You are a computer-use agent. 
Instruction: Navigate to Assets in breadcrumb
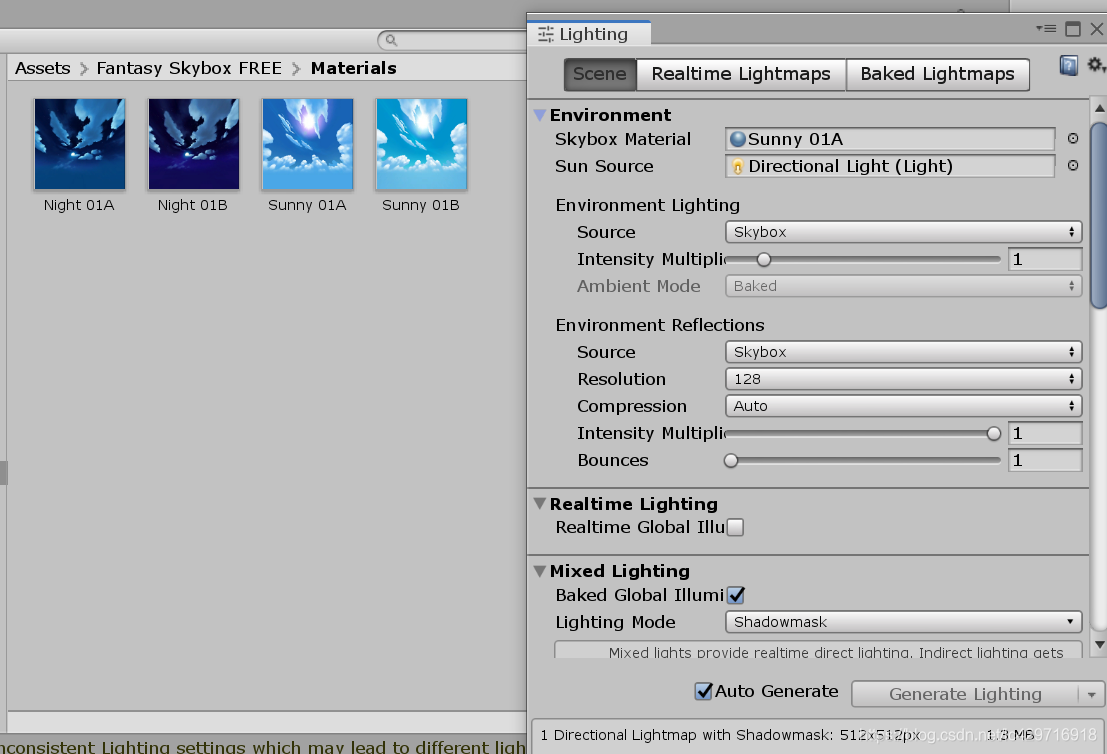tap(42, 68)
